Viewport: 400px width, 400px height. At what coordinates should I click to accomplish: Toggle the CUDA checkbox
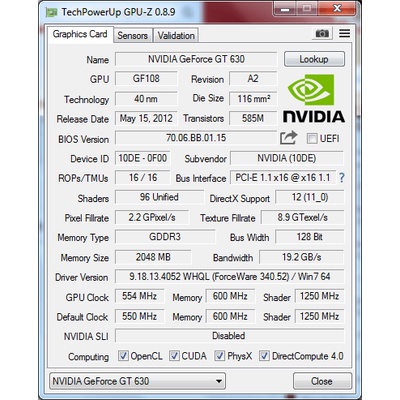point(174,356)
